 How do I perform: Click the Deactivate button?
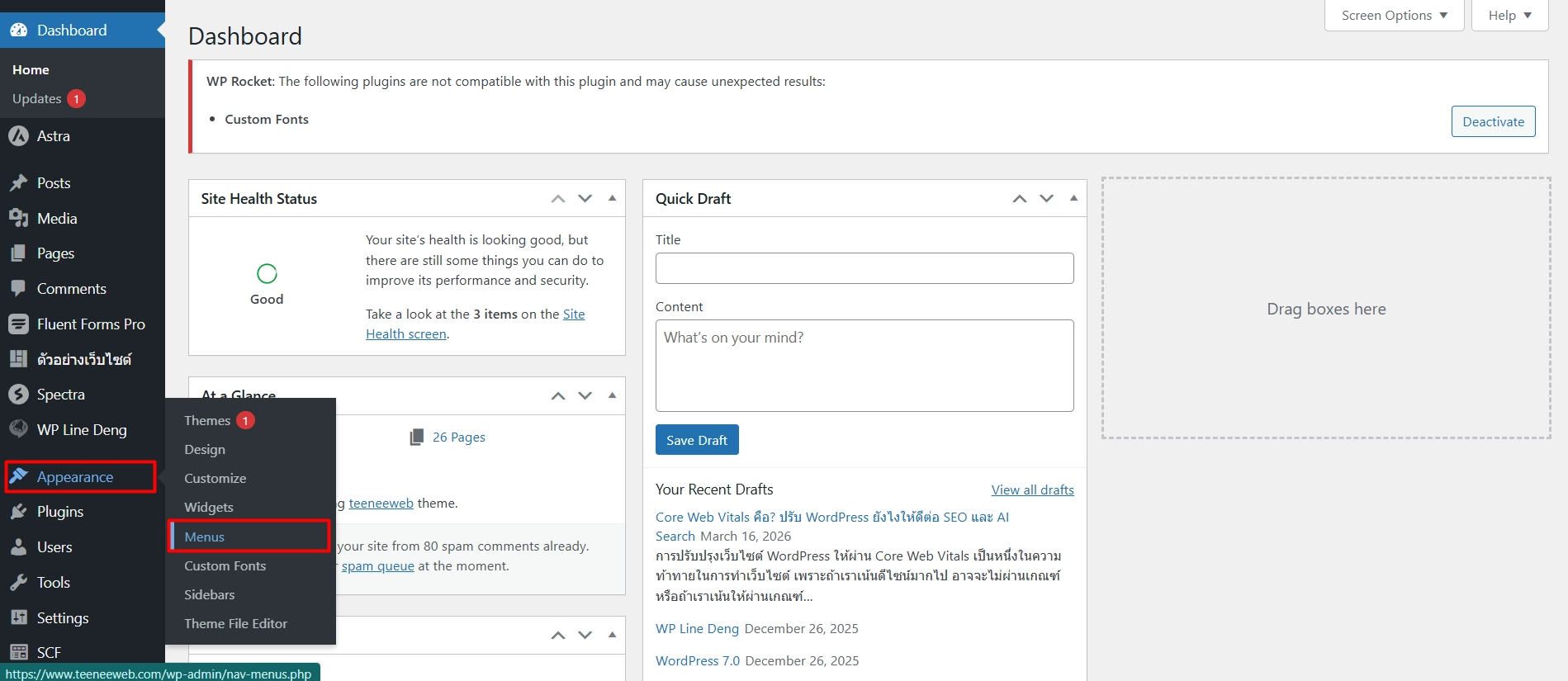[1494, 121]
